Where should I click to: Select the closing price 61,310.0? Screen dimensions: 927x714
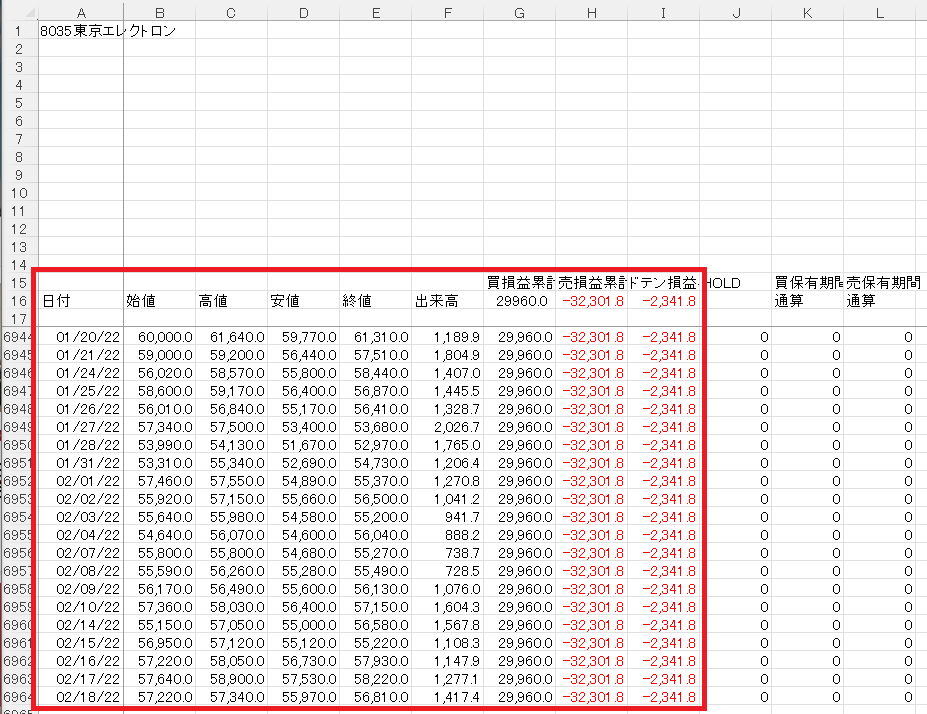pos(376,337)
